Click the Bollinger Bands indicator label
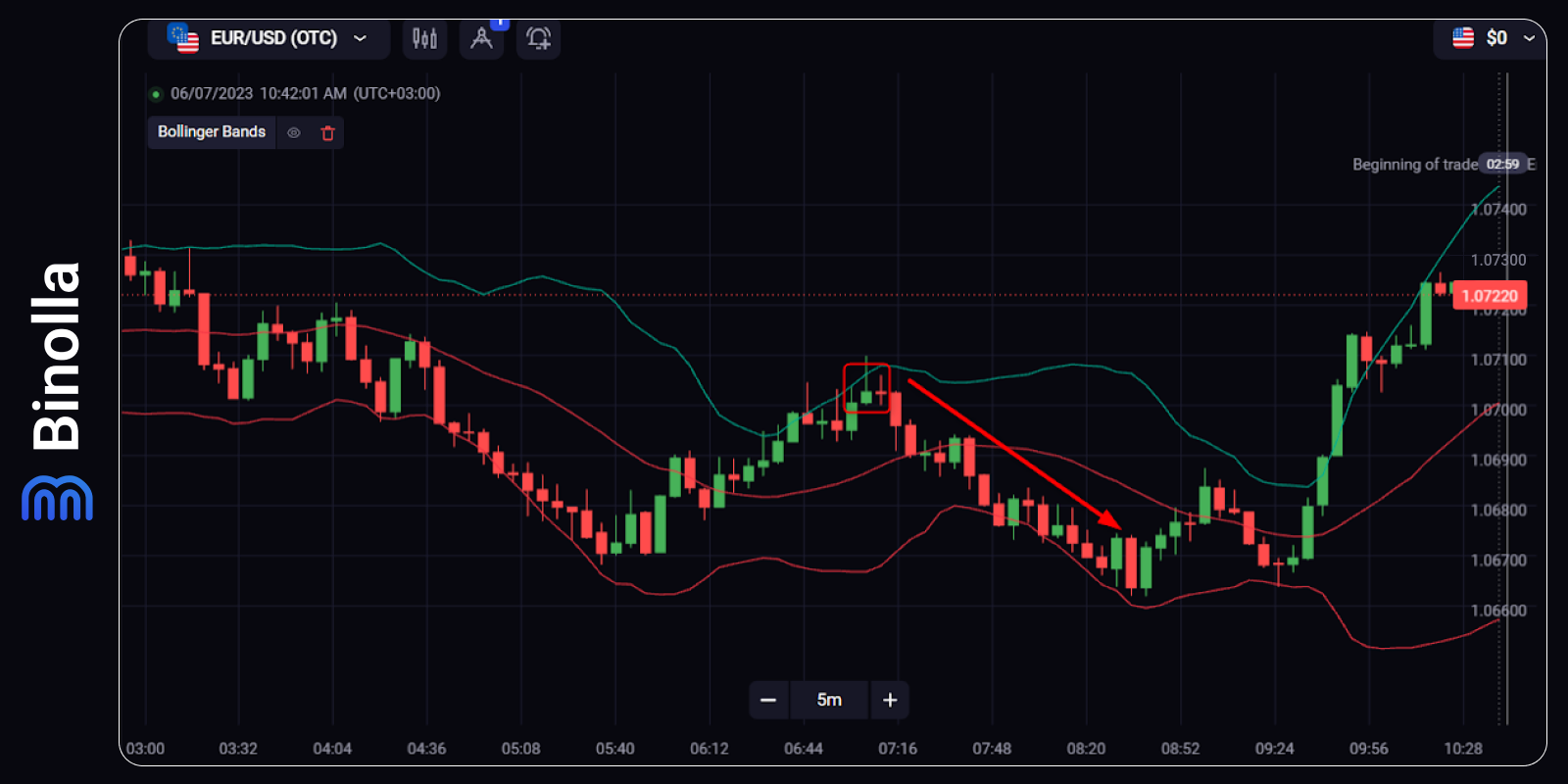Viewport: 1568px width, 784px height. coord(212,131)
